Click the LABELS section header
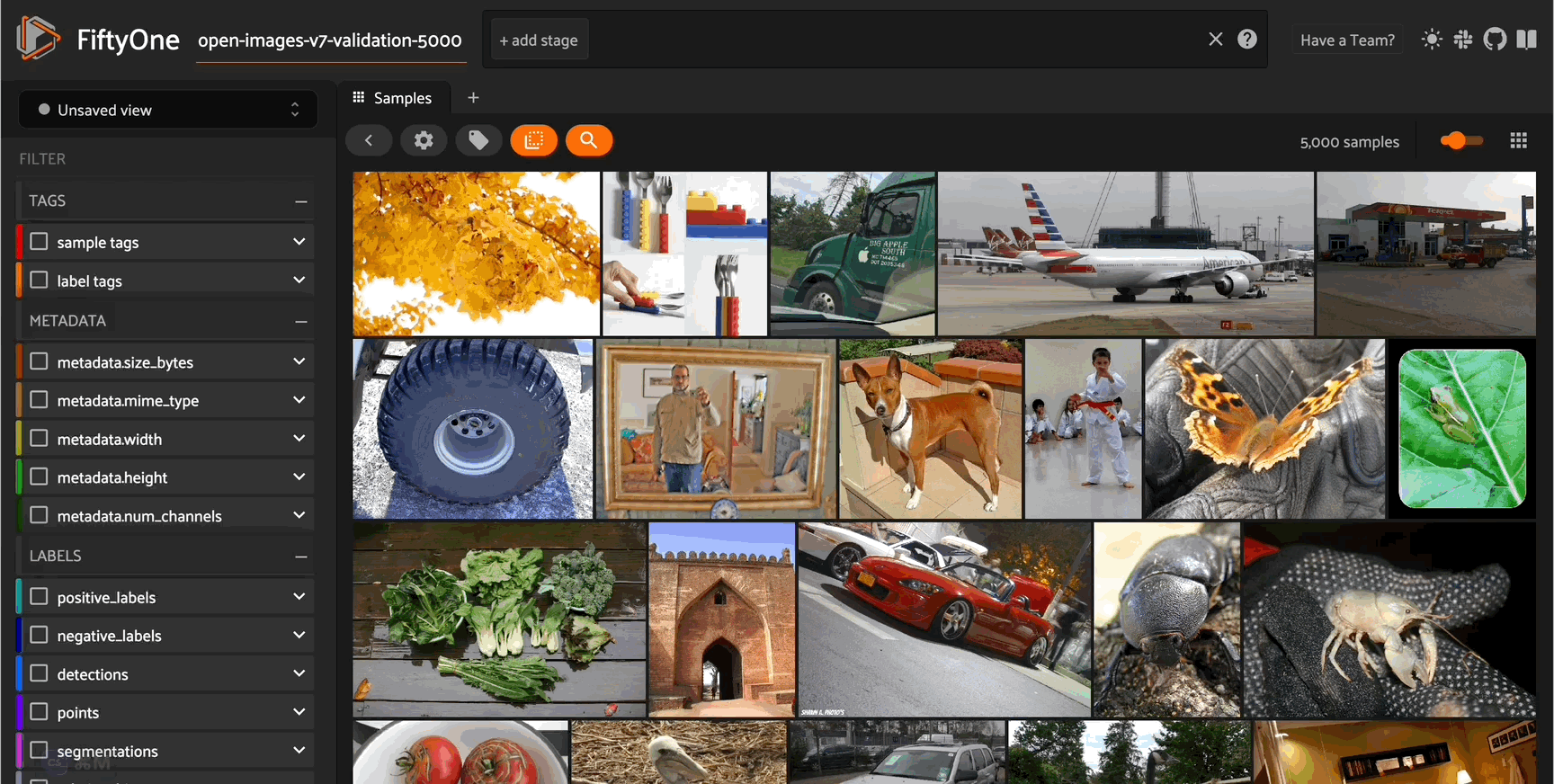1554x784 pixels. (x=165, y=557)
